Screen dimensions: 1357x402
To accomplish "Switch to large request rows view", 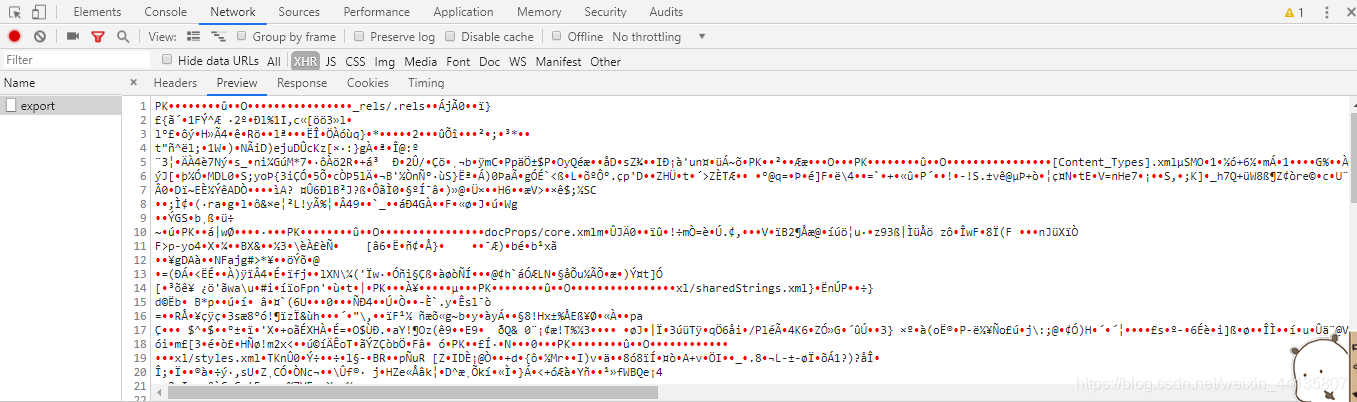I will coord(192,36).
